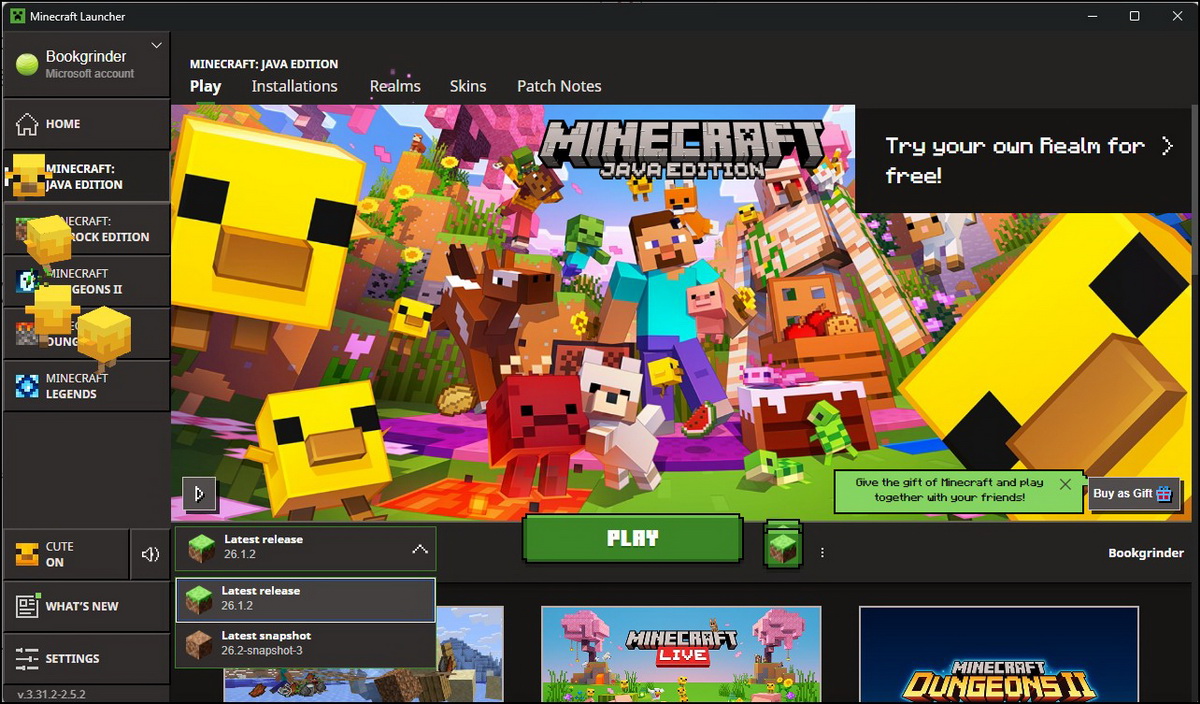Screen dimensions: 1200x704
Task: Click the speaker sound icon
Action: (150, 554)
